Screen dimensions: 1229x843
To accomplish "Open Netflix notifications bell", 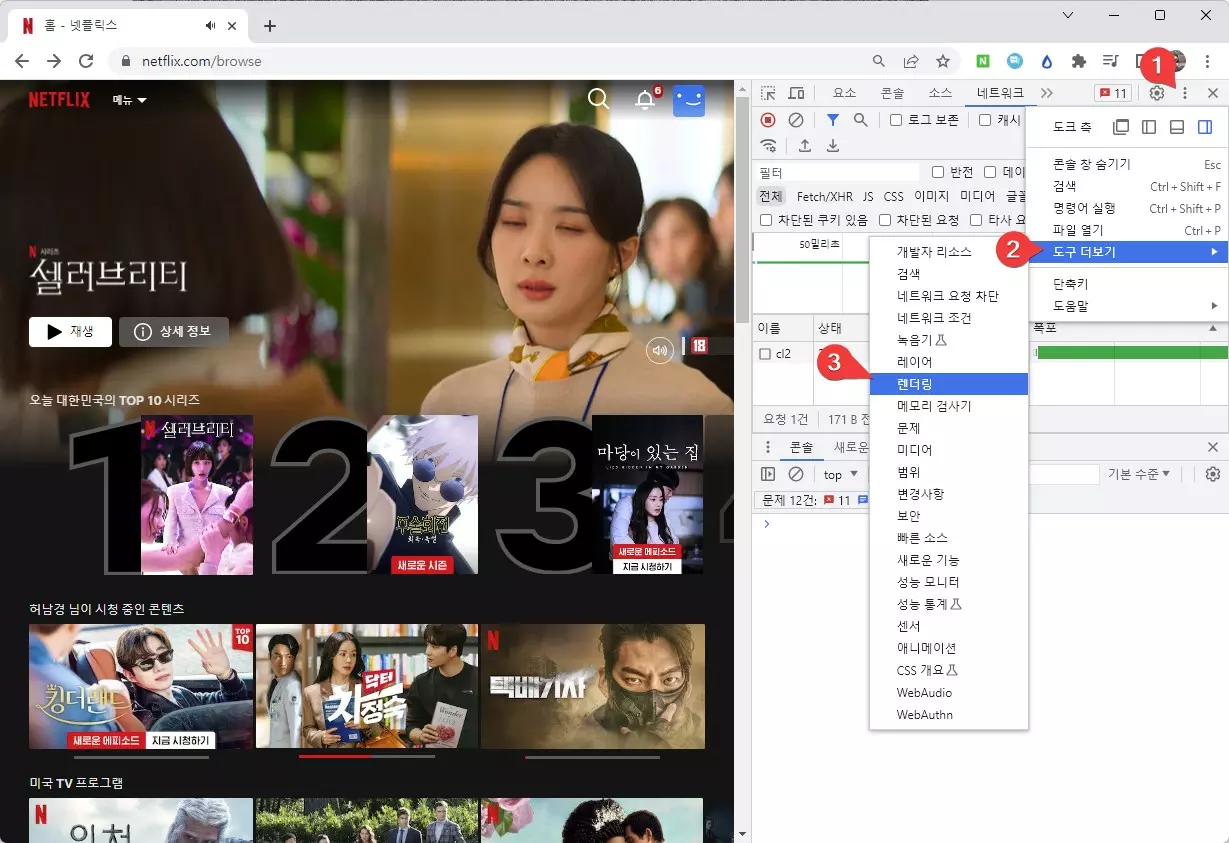I will (645, 100).
